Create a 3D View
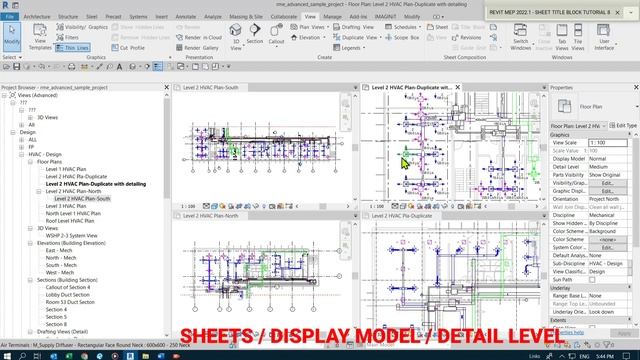The height and width of the screenshot is (360, 640). [236, 37]
